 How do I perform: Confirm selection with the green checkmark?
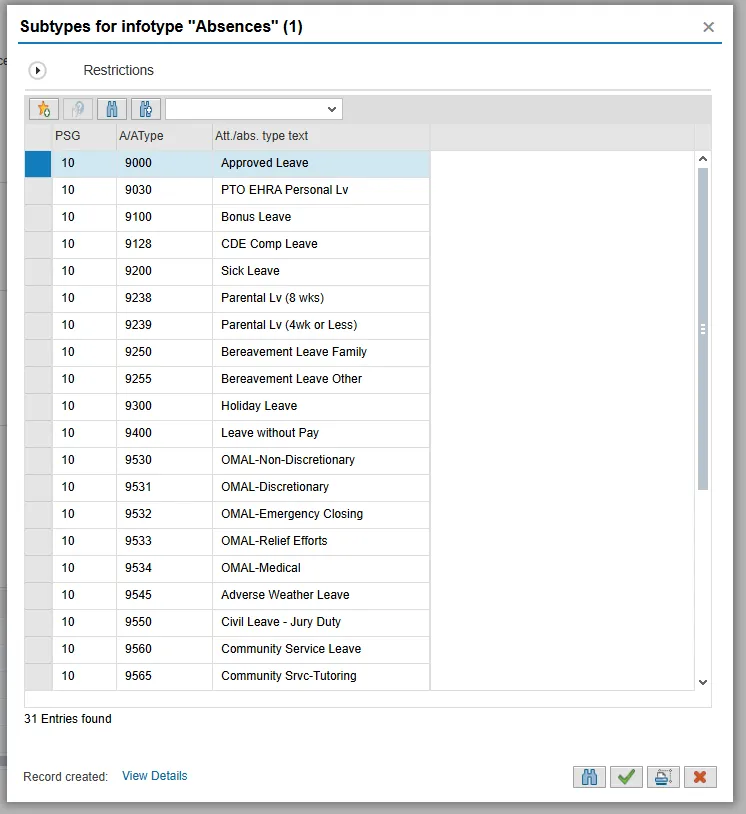[626, 776]
